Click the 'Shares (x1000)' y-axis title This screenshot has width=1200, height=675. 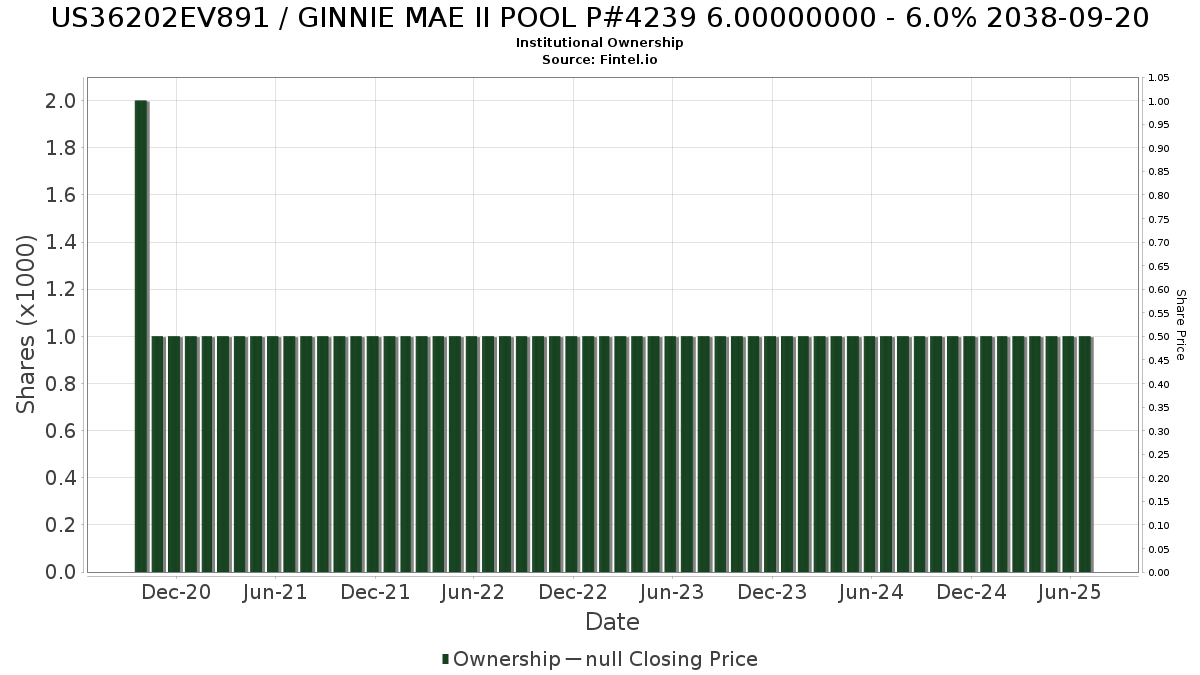tap(26, 324)
